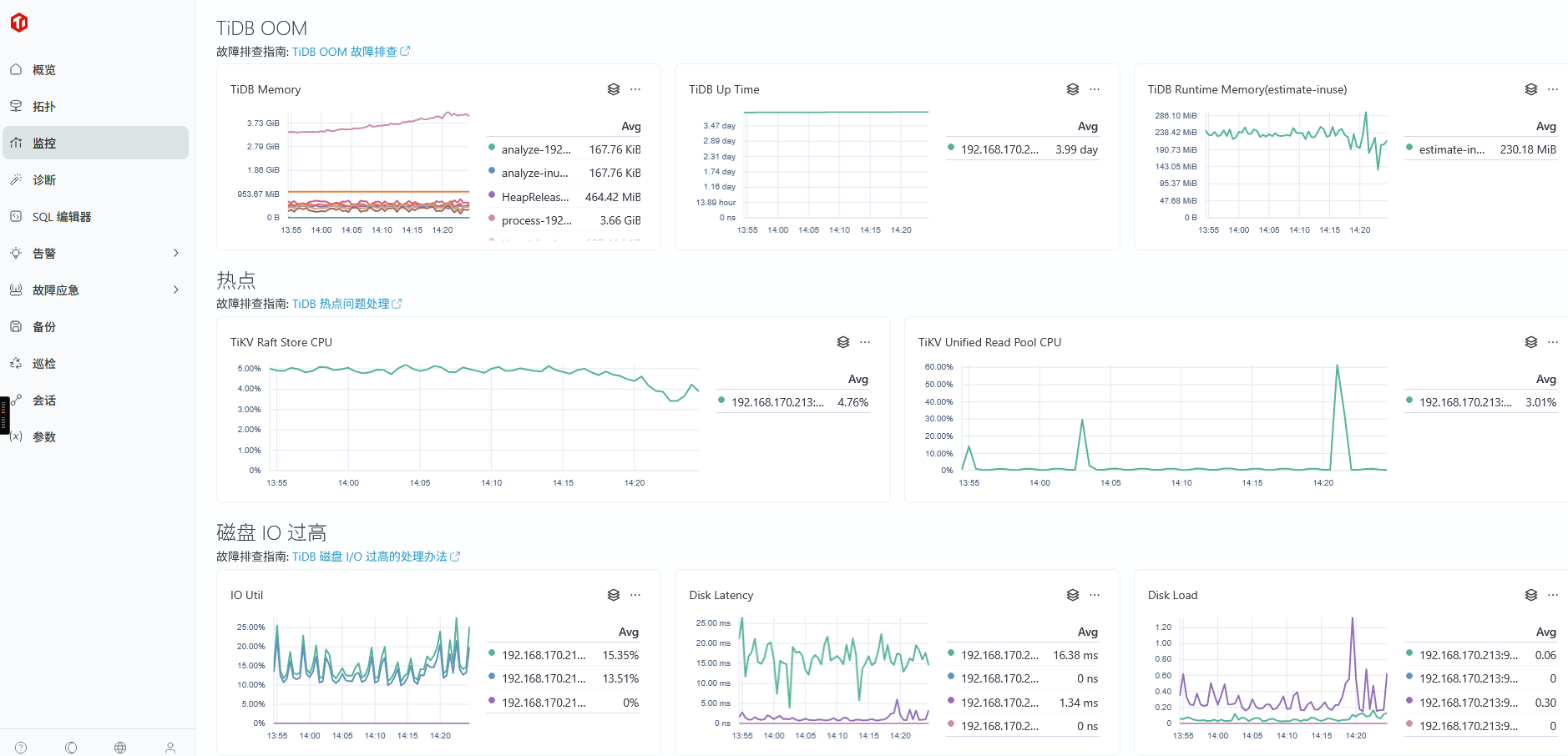Click the user profile icon at bottom
The width and height of the screenshot is (1568, 756).
click(170, 748)
